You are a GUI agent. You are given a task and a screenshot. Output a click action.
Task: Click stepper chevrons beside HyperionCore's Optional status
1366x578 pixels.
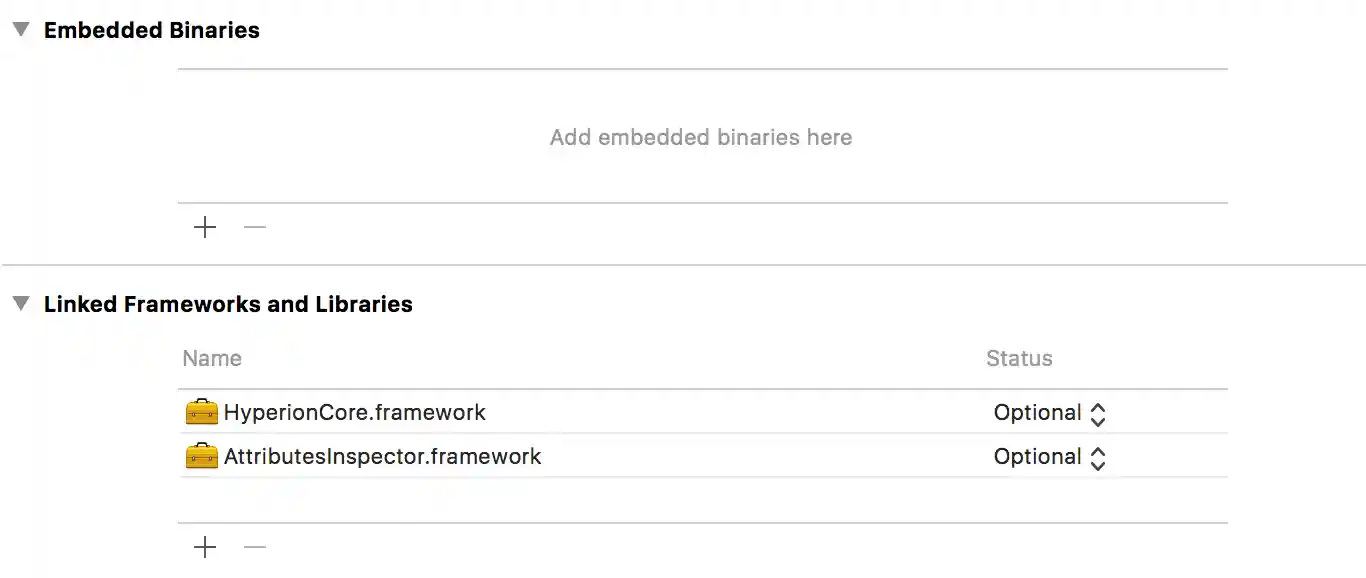1097,412
